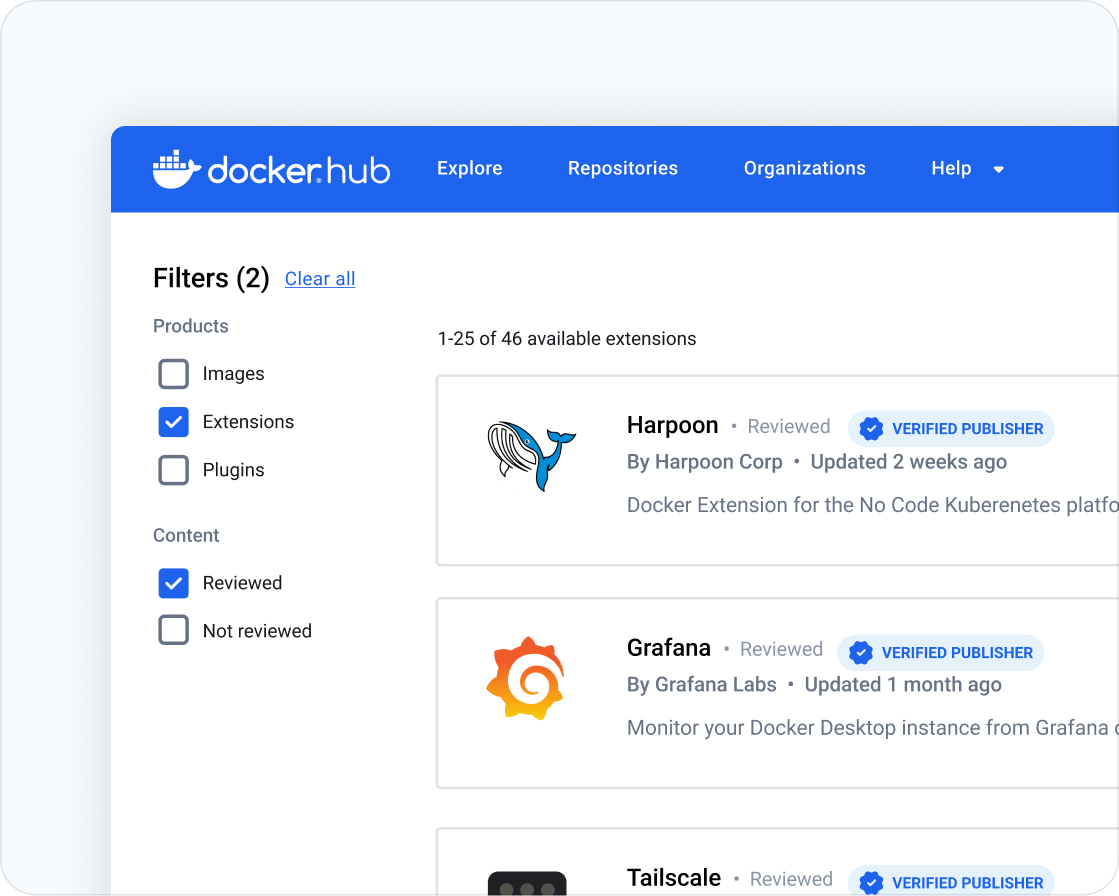Enable the Images product filter
1119x896 pixels.
(173, 373)
